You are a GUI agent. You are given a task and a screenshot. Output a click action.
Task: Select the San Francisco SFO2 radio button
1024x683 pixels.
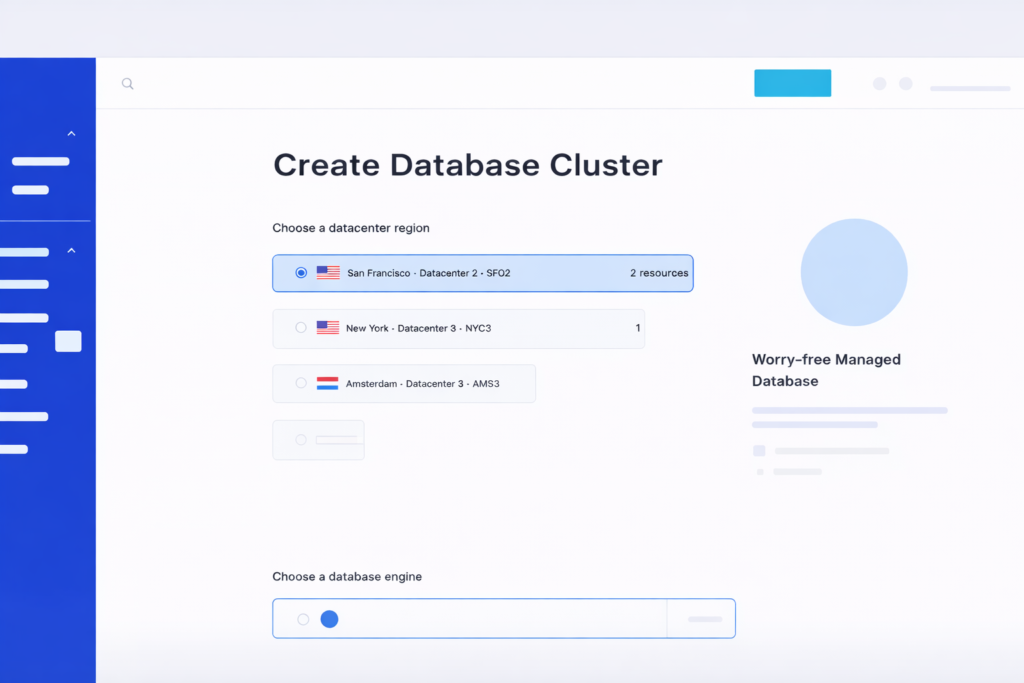tap(301, 272)
